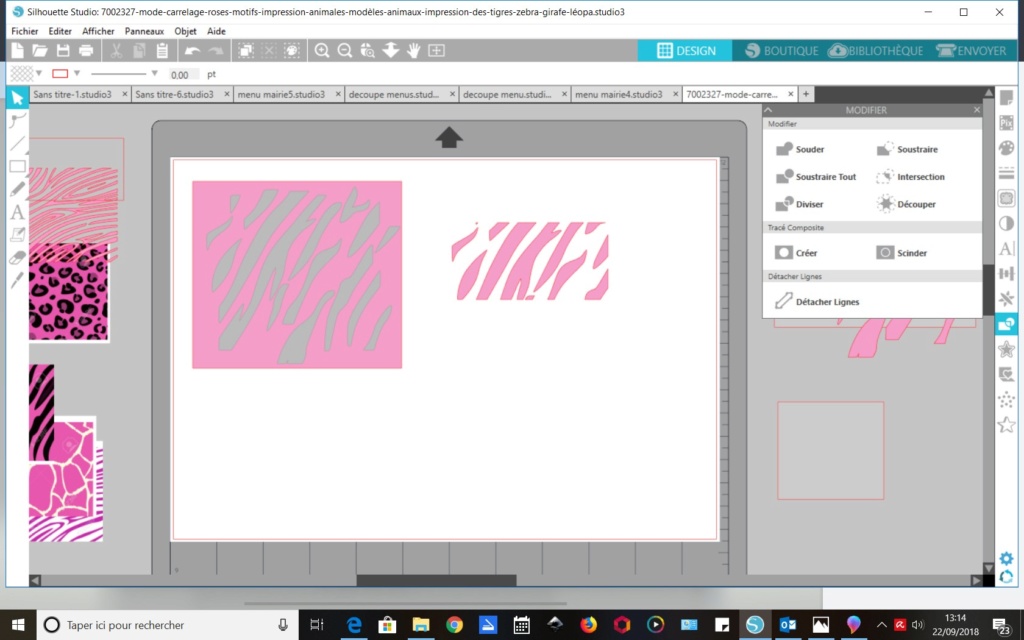Click the transparent fill pattern swatch
This screenshot has height=640, width=1024.
point(22,73)
